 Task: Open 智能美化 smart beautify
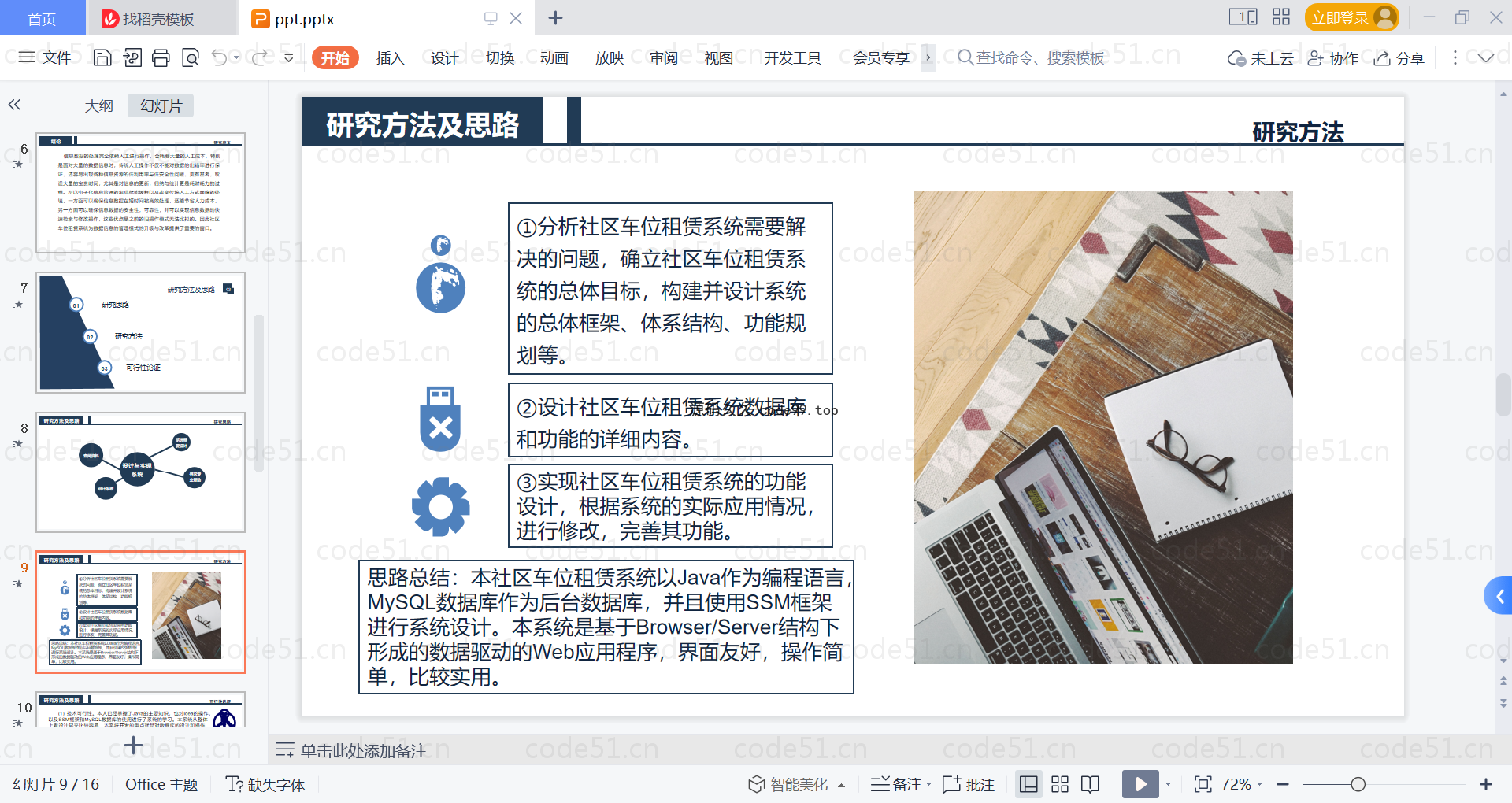pyautogui.click(x=788, y=784)
